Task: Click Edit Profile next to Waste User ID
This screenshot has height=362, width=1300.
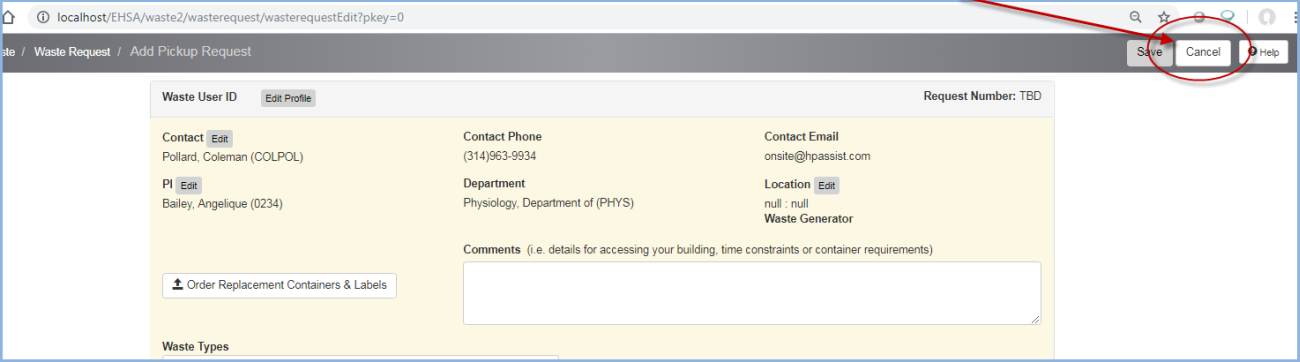Action: click(288, 98)
